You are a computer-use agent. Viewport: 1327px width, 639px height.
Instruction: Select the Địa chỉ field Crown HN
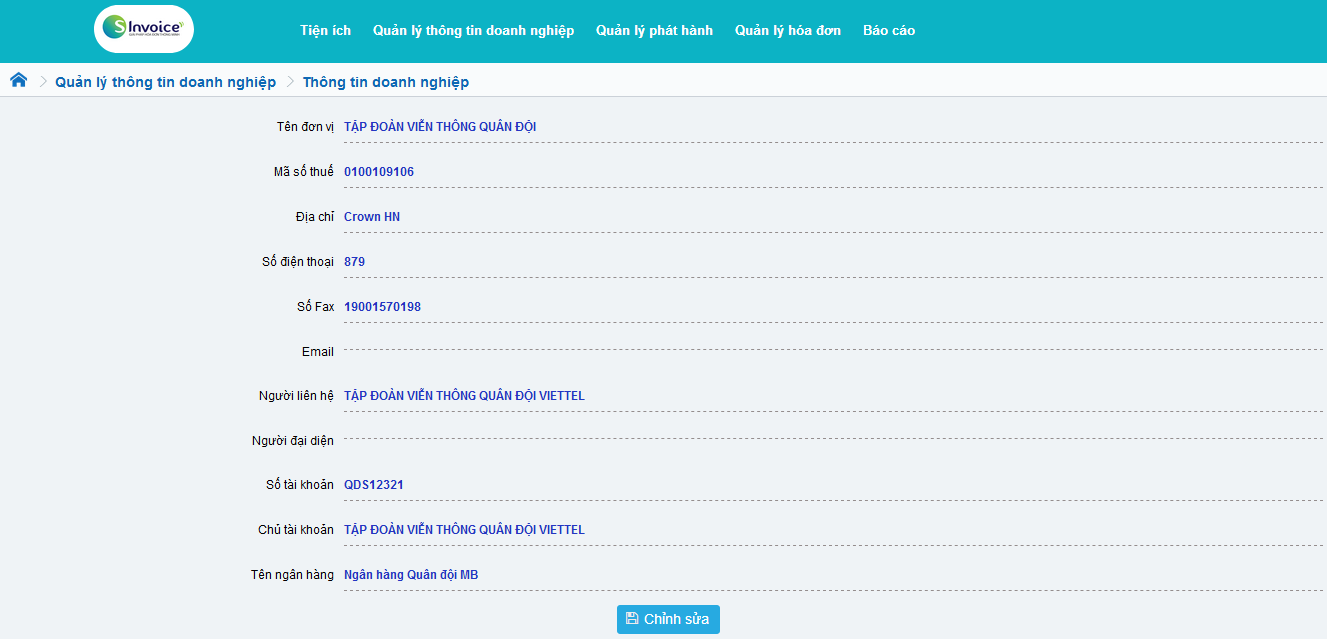(x=372, y=217)
